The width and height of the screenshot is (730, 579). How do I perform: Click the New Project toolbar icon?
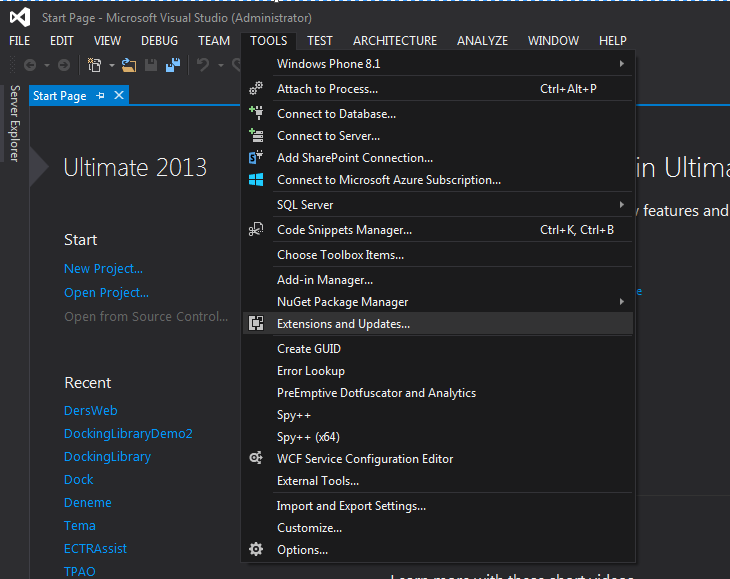(95, 65)
